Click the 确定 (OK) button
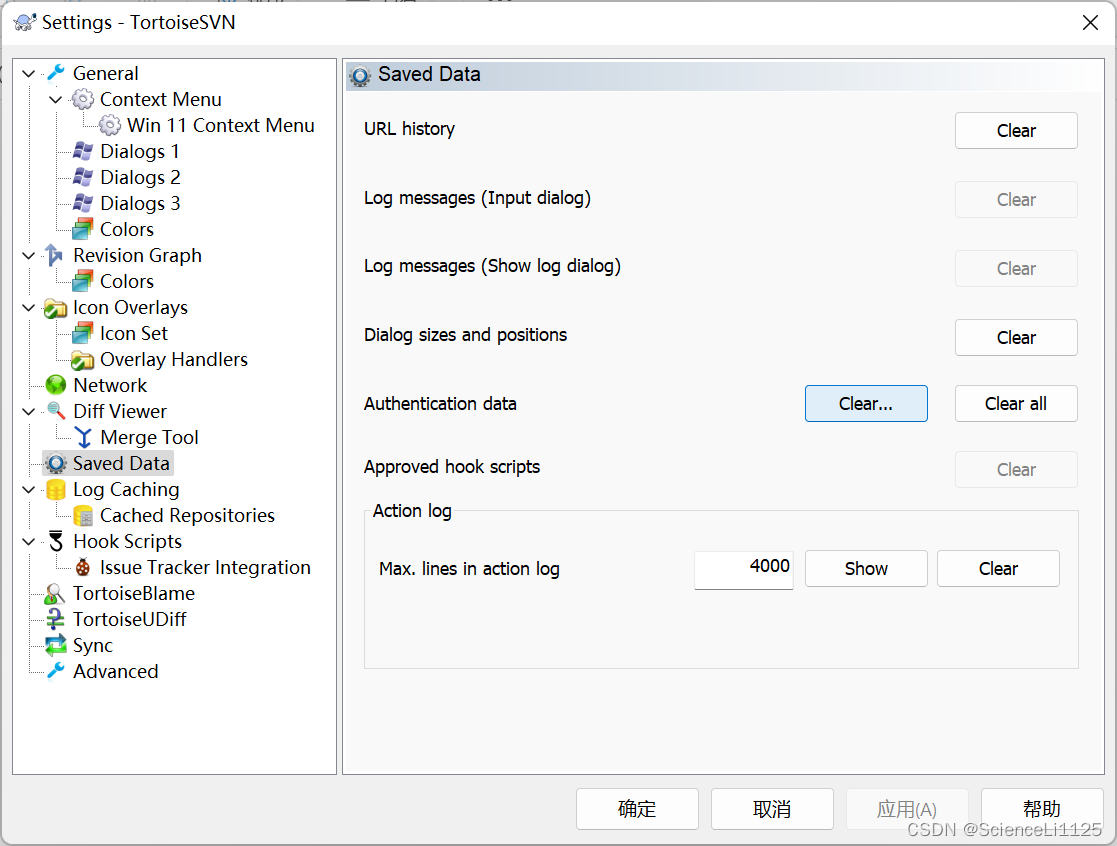 (637, 809)
